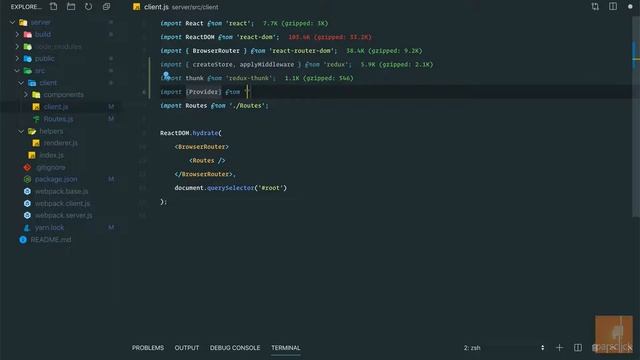Click the unsaved dot indicator at top right
Image resolution: width=640 pixels, height=360 pixels.
click(x=630, y=7)
